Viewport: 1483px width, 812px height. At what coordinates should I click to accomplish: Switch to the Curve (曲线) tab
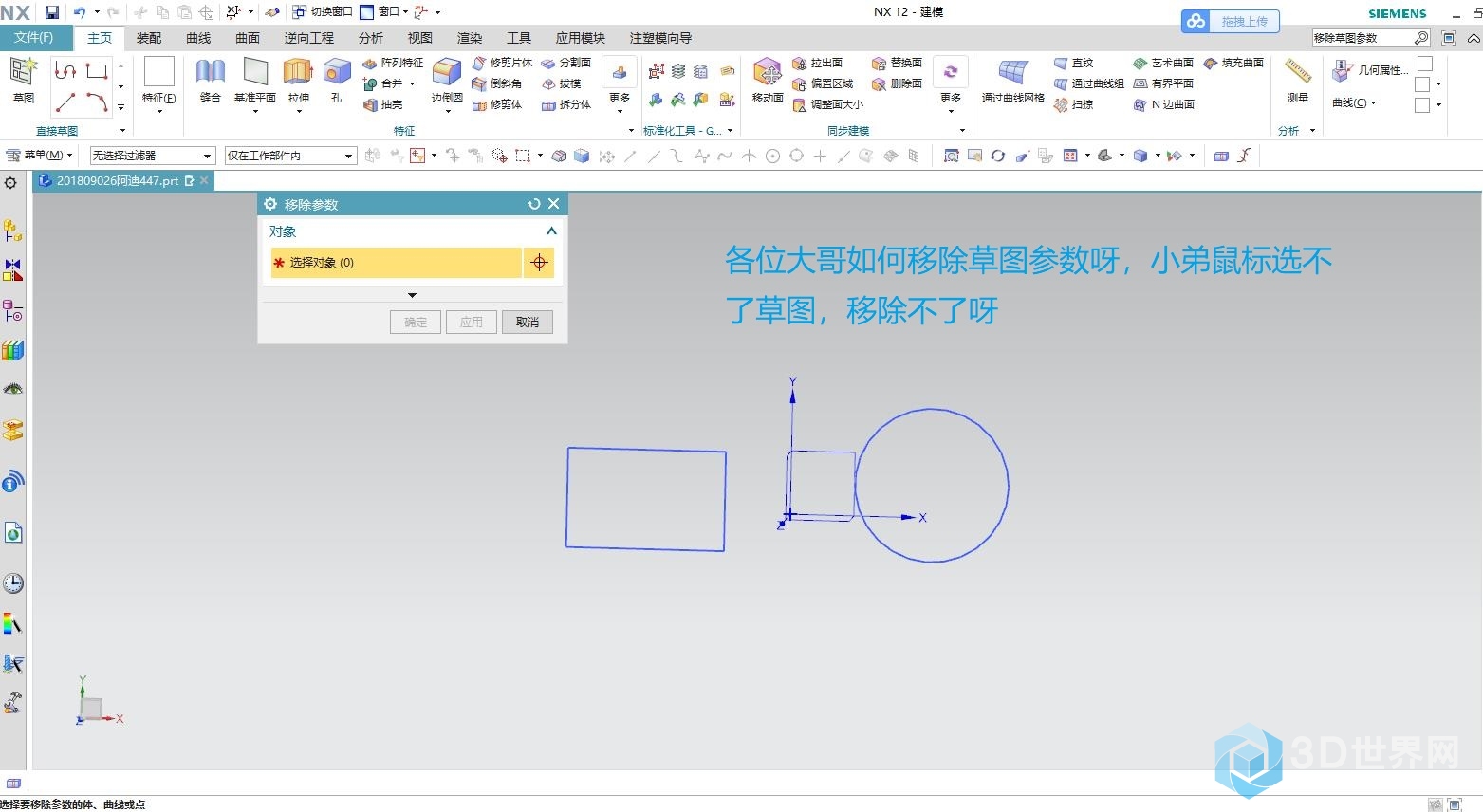pos(198,38)
